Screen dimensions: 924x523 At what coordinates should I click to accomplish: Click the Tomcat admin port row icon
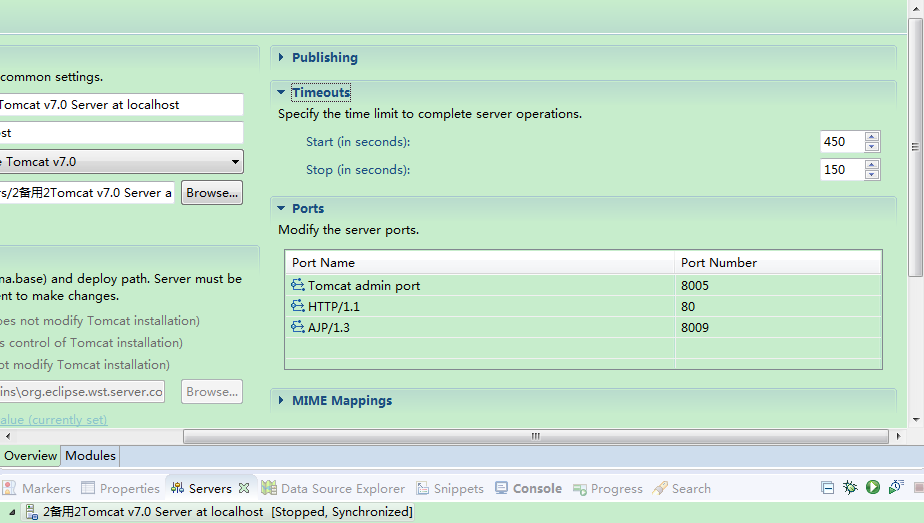(x=298, y=285)
